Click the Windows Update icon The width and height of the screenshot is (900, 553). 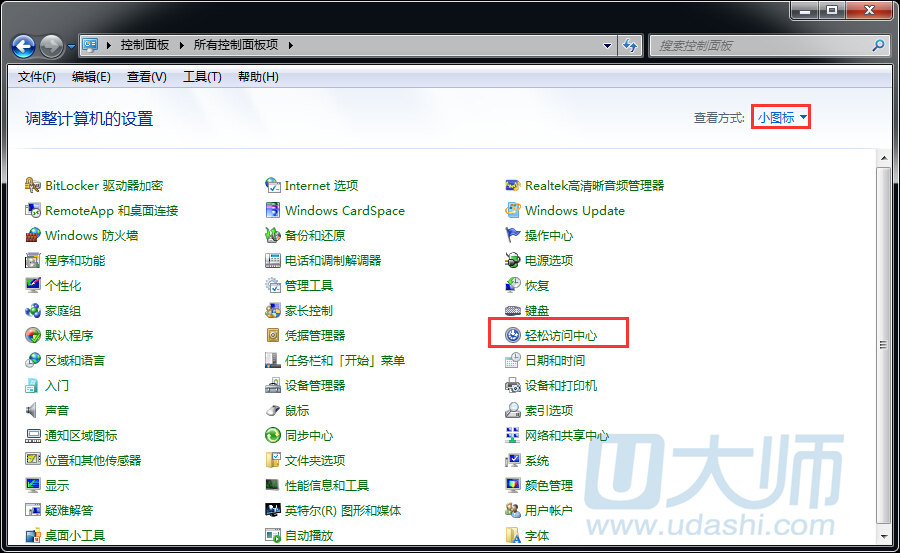513,210
